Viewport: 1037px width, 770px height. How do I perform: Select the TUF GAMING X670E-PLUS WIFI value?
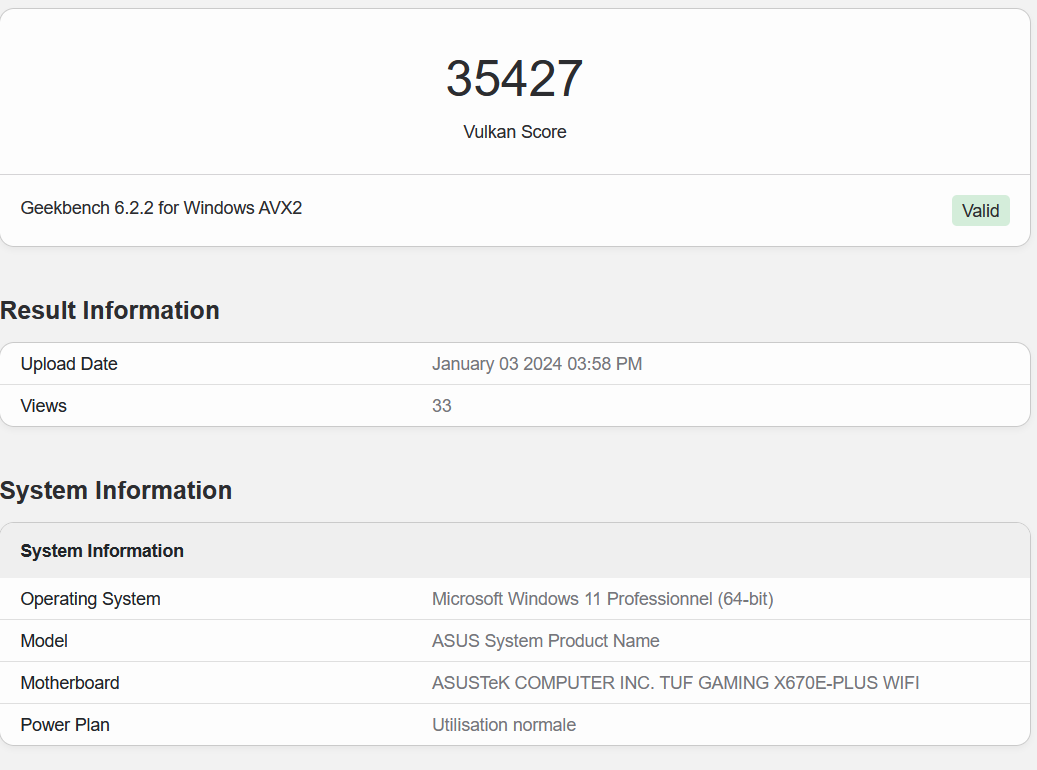point(675,683)
